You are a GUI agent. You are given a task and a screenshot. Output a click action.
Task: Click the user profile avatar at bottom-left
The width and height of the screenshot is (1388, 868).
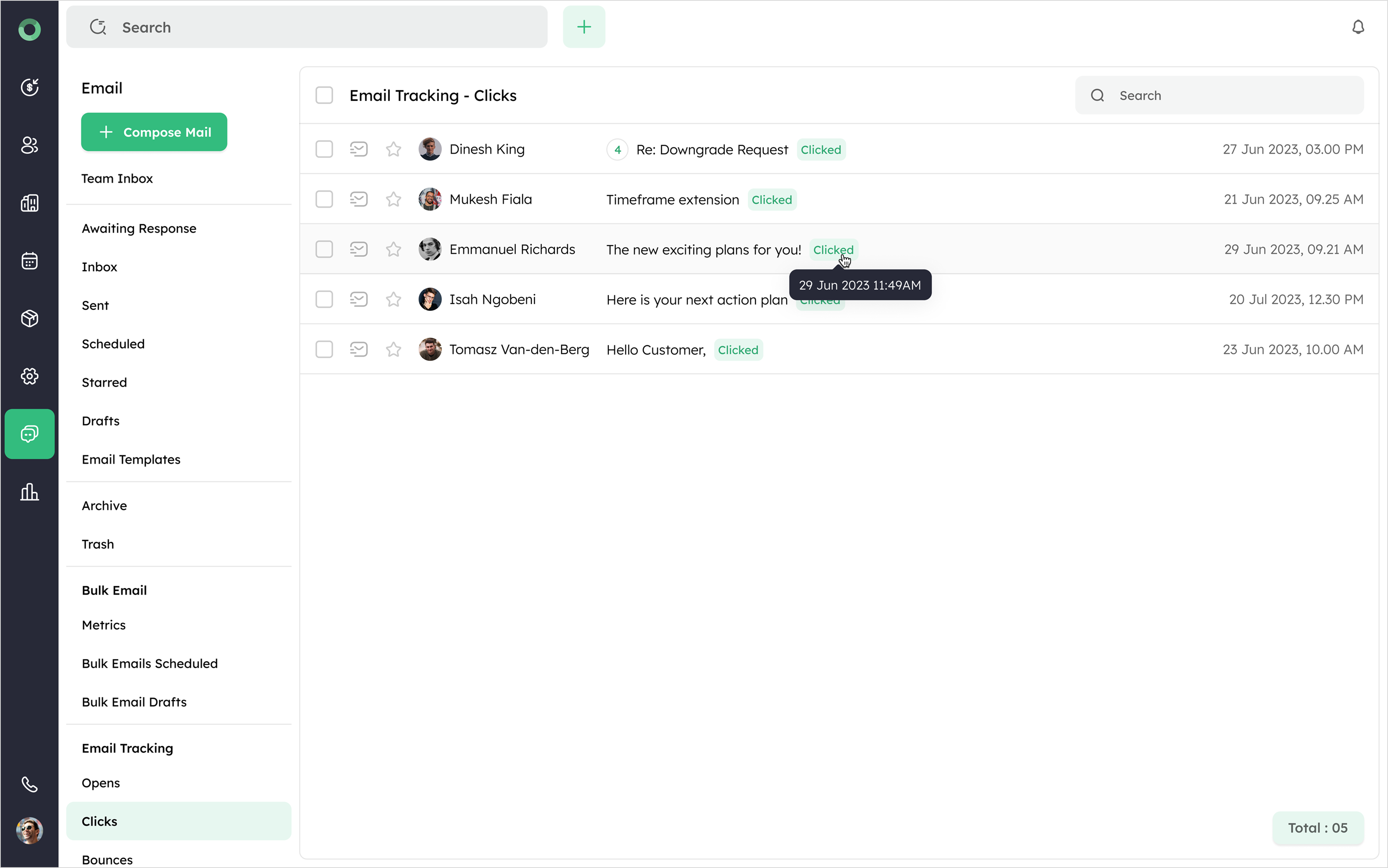pos(29,830)
